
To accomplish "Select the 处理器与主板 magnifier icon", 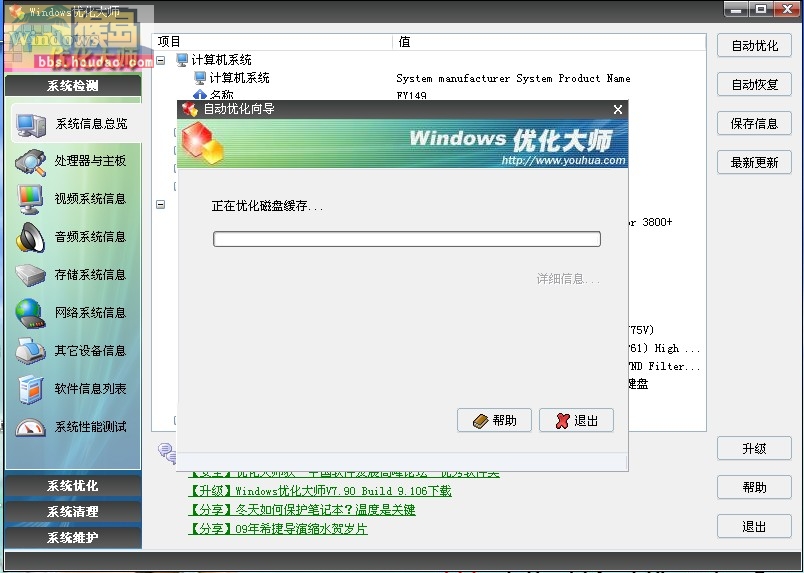I will 31,163.
